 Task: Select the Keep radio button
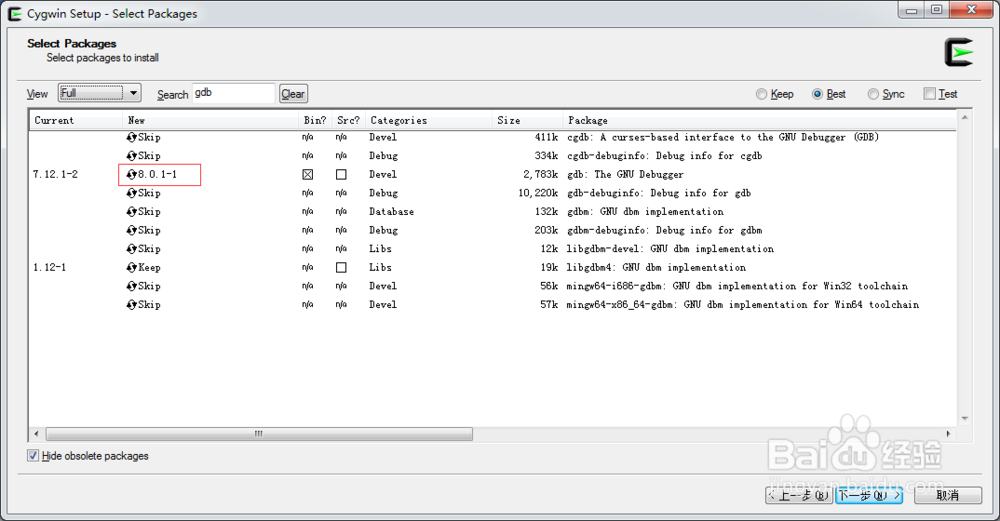tap(761, 94)
